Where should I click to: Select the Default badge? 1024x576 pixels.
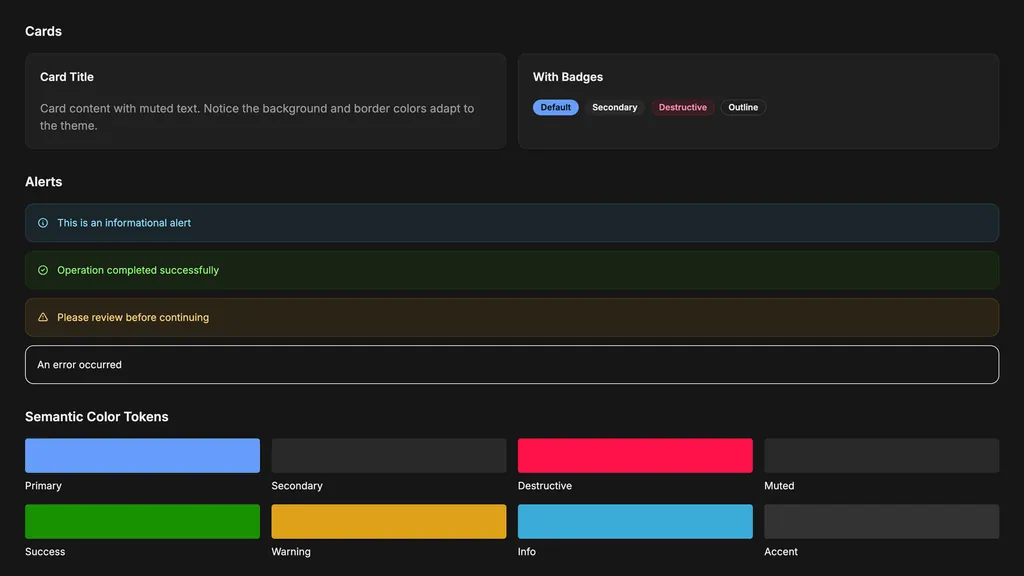(556, 107)
